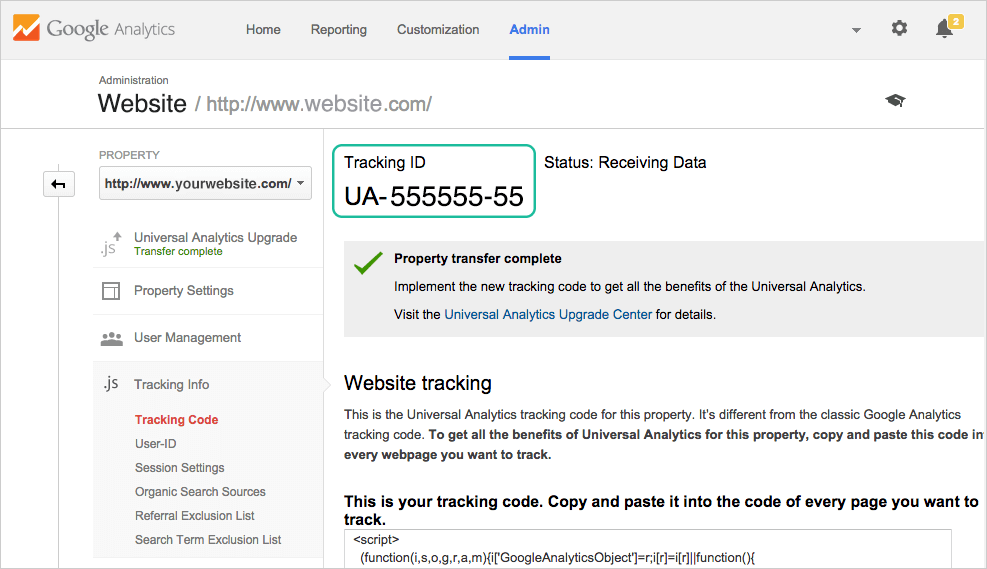
Task: Click the Status: Receiving Data text
Action: [x=625, y=162]
